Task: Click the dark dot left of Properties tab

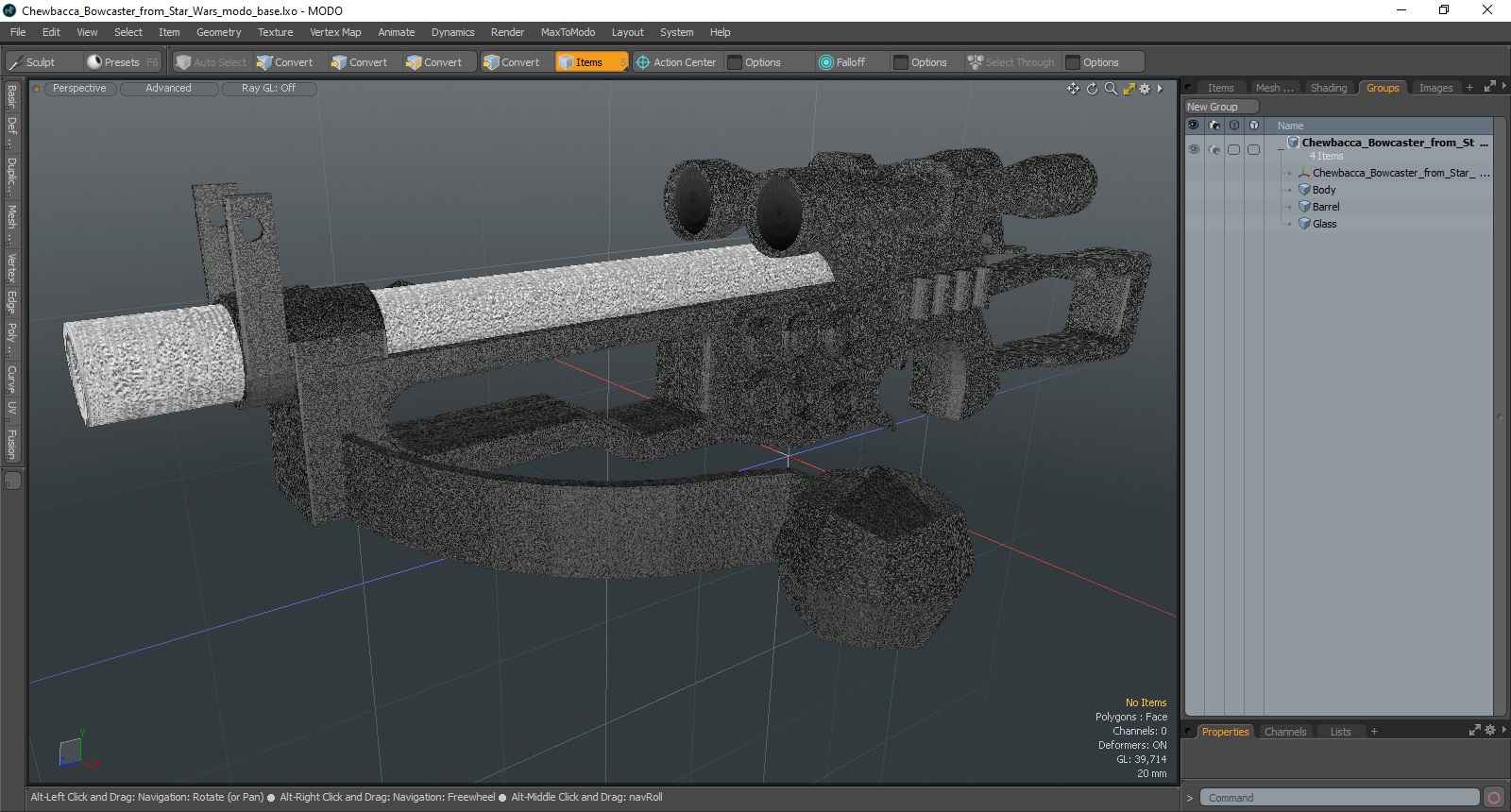Action: [x=1190, y=732]
